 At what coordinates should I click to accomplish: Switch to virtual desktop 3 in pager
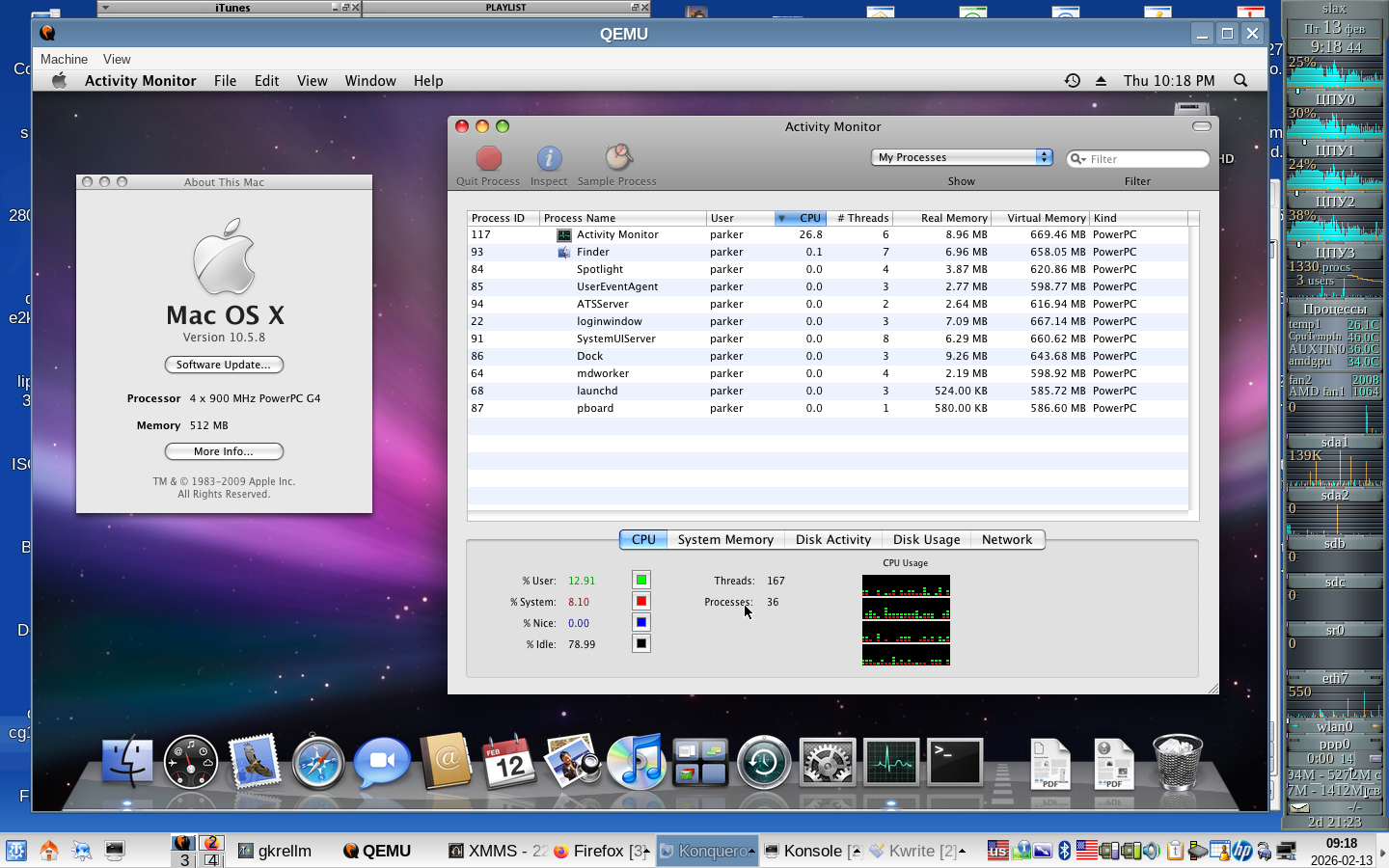point(183,859)
